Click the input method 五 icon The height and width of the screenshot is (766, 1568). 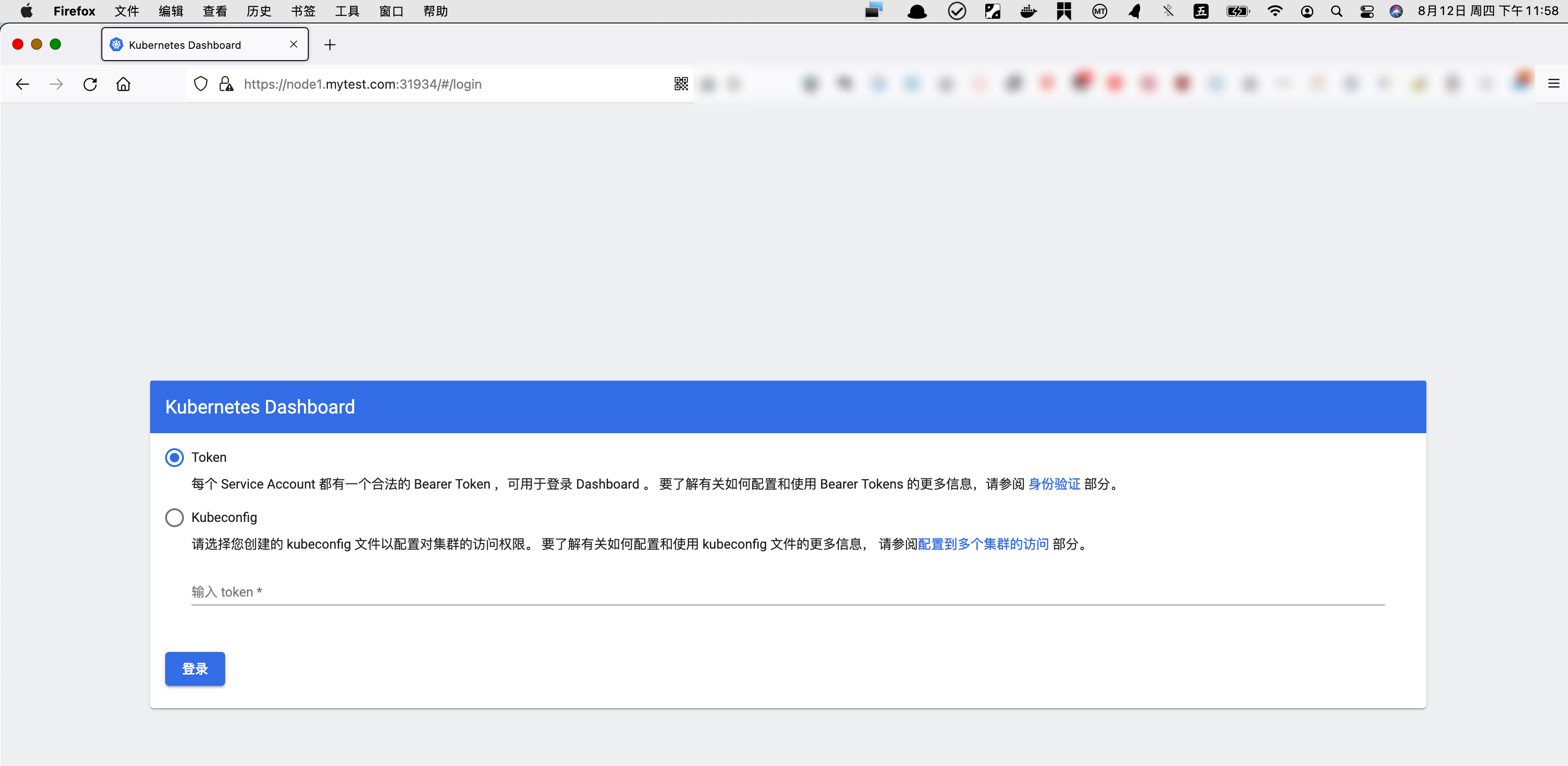pyautogui.click(x=1200, y=11)
